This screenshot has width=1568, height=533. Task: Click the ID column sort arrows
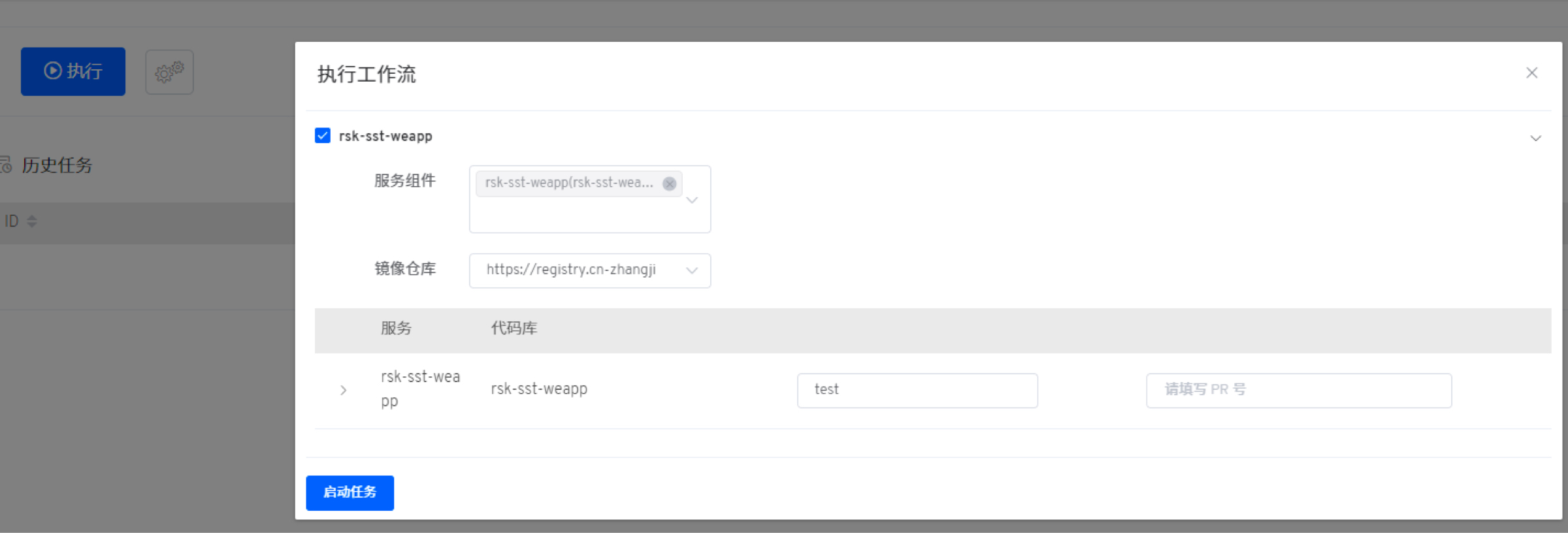(32, 221)
